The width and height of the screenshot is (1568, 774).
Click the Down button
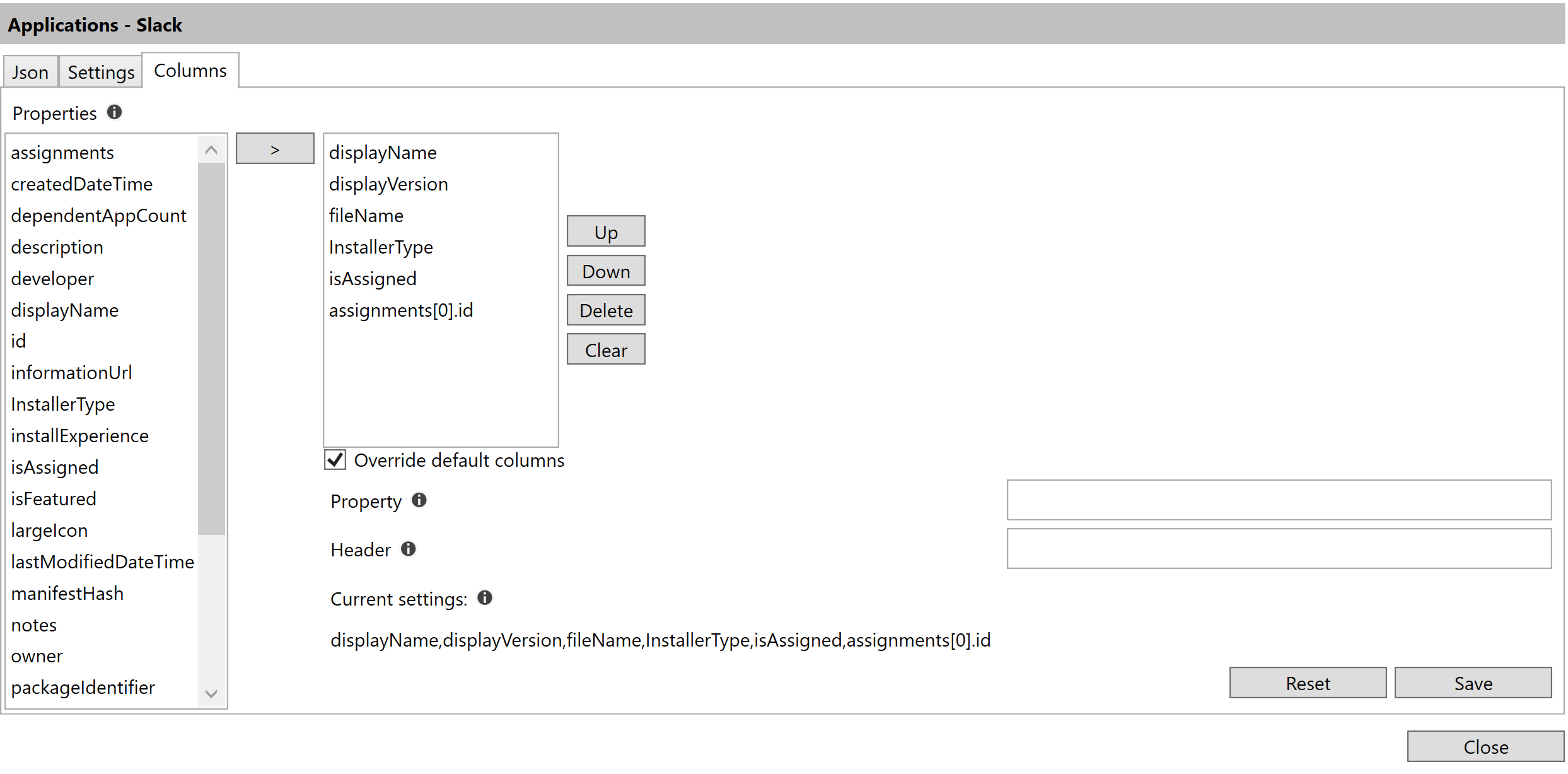(x=605, y=270)
